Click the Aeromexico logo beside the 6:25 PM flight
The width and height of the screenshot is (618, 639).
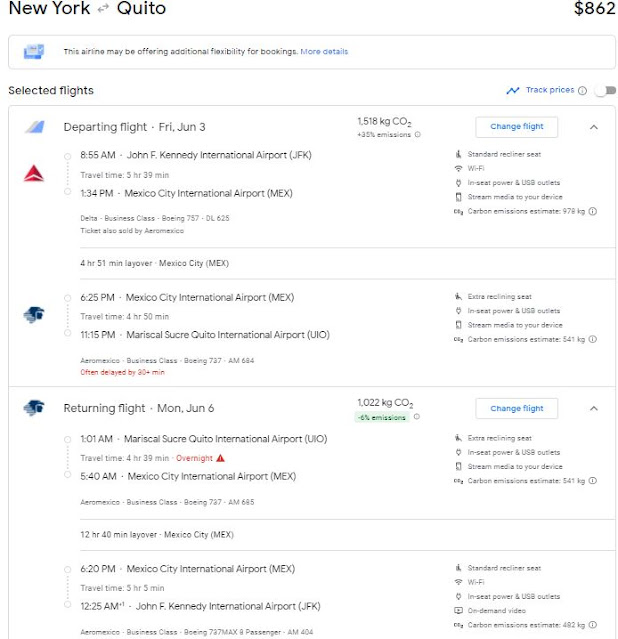click(x=33, y=315)
